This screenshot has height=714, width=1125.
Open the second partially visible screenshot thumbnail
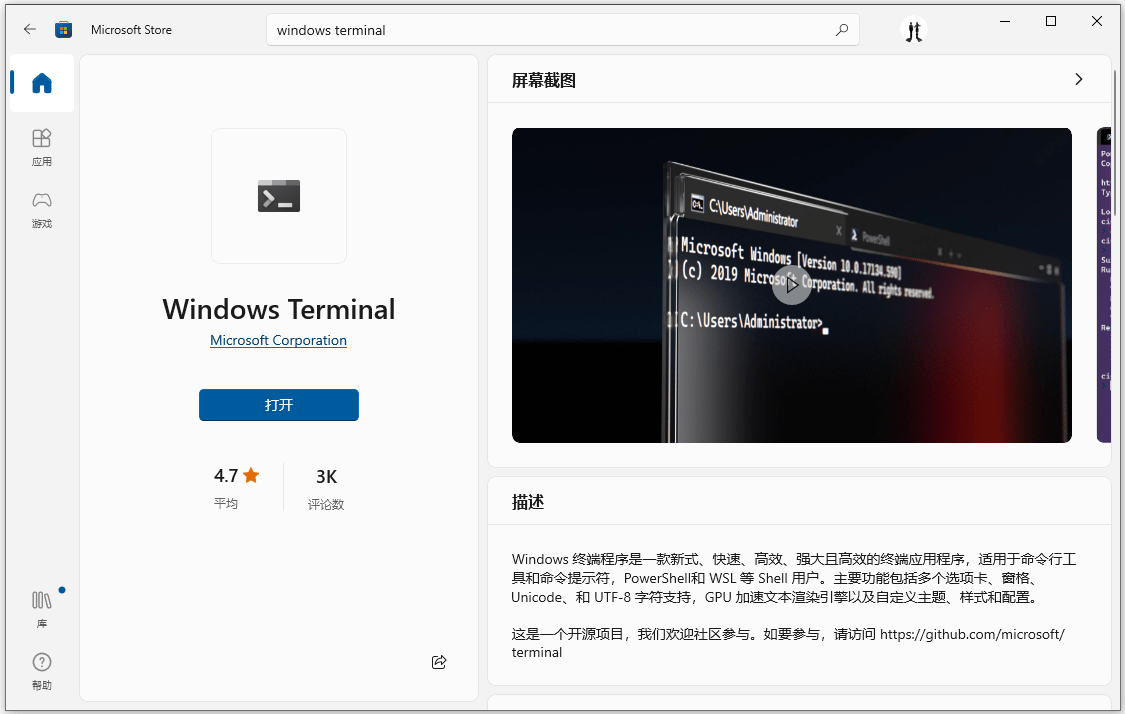click(1103, 285)
